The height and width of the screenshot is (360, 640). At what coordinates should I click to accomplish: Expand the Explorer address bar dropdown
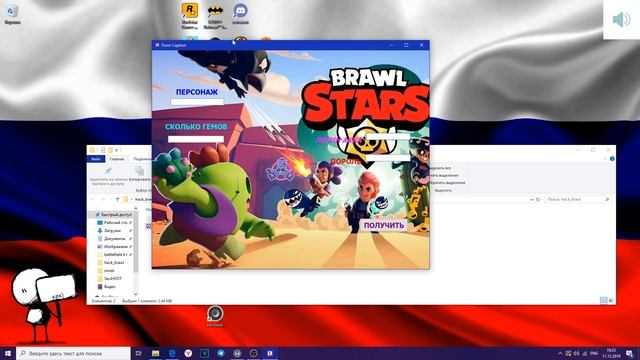[532, 199]
